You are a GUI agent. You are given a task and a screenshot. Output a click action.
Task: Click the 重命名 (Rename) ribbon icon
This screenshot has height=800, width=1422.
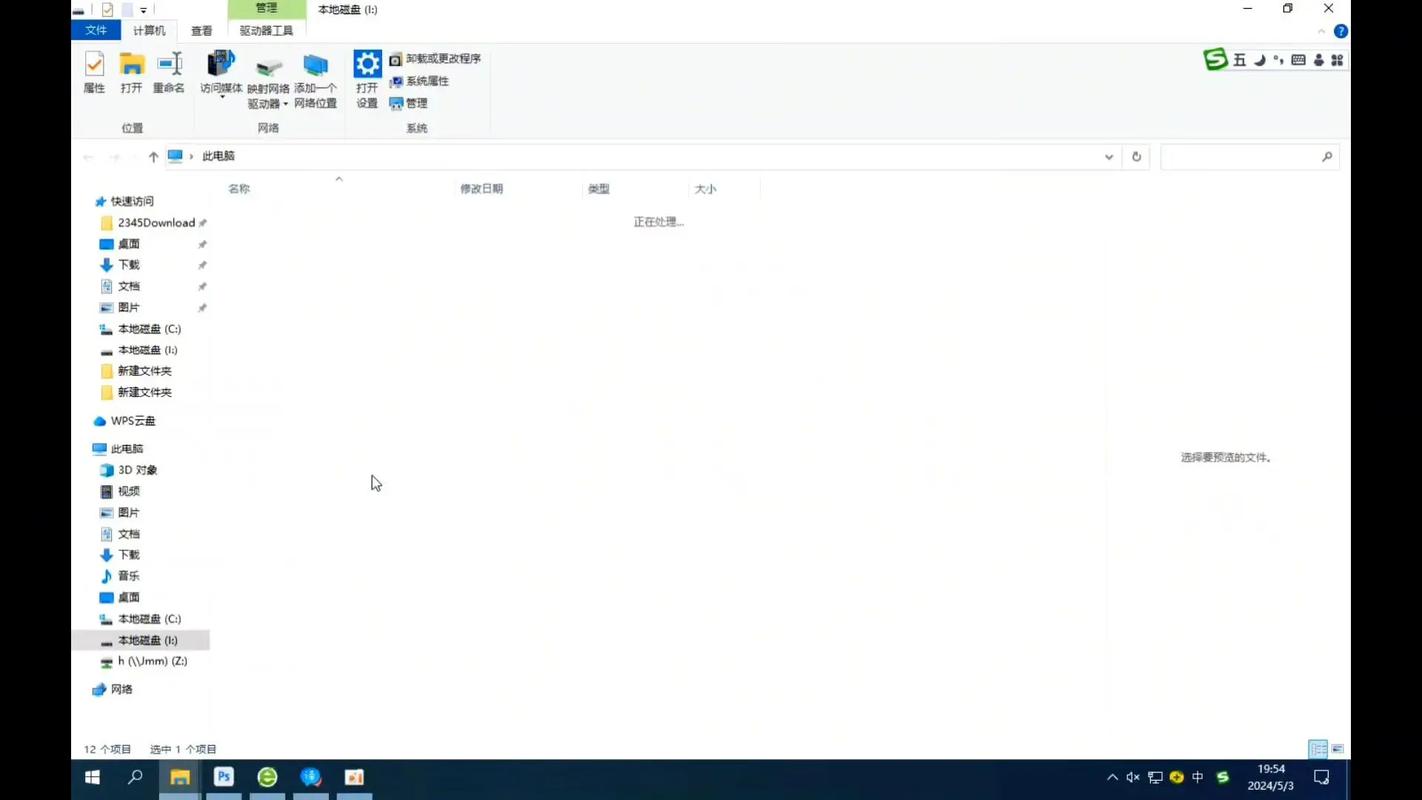click(169, 73)
